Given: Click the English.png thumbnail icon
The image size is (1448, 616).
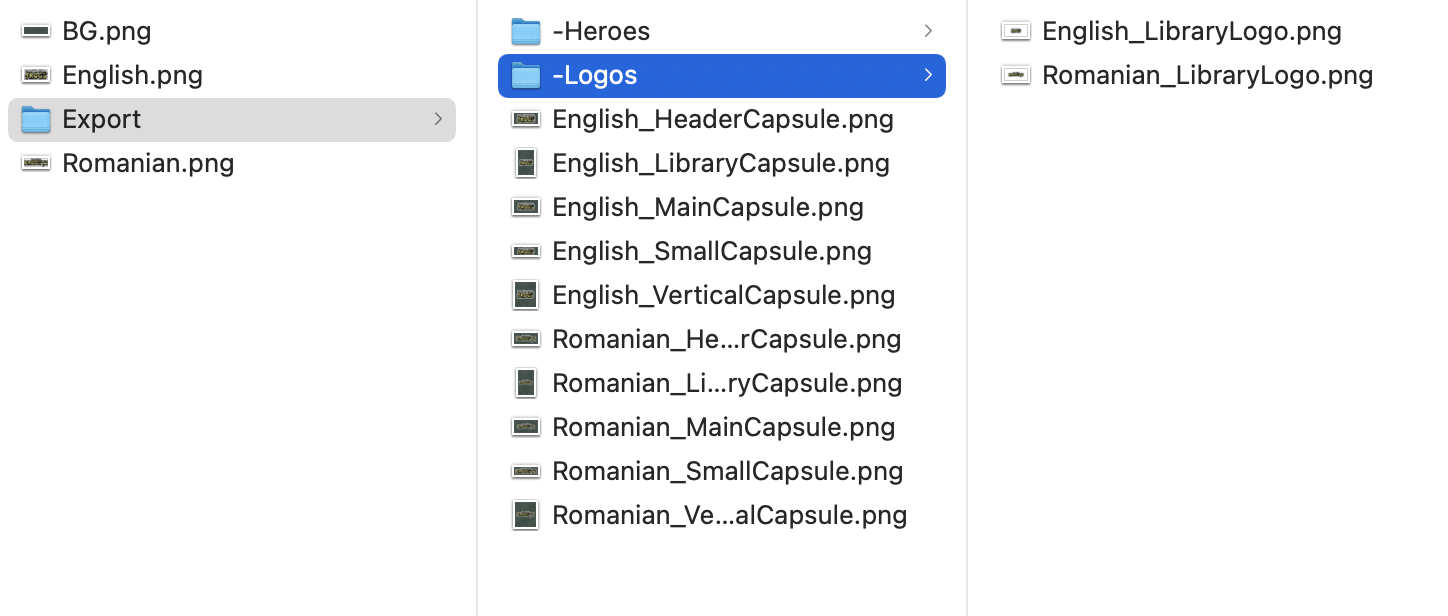Looking at the screenshot, I should coord(36,75).
